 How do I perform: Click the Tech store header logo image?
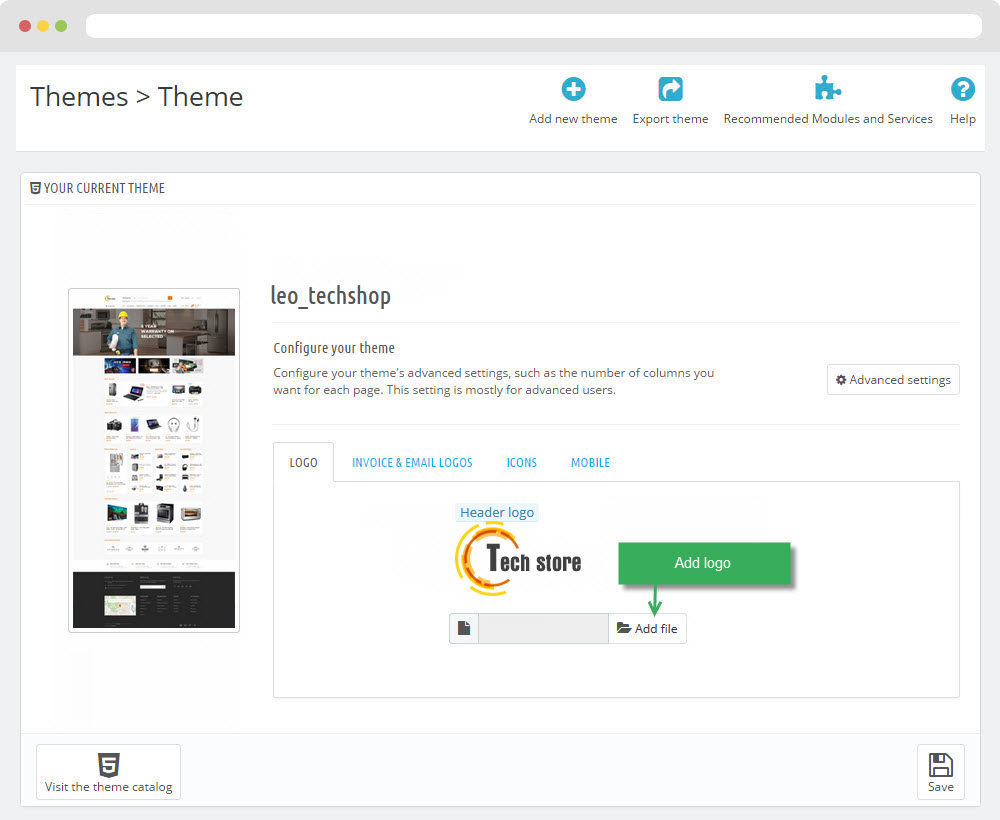518,559
